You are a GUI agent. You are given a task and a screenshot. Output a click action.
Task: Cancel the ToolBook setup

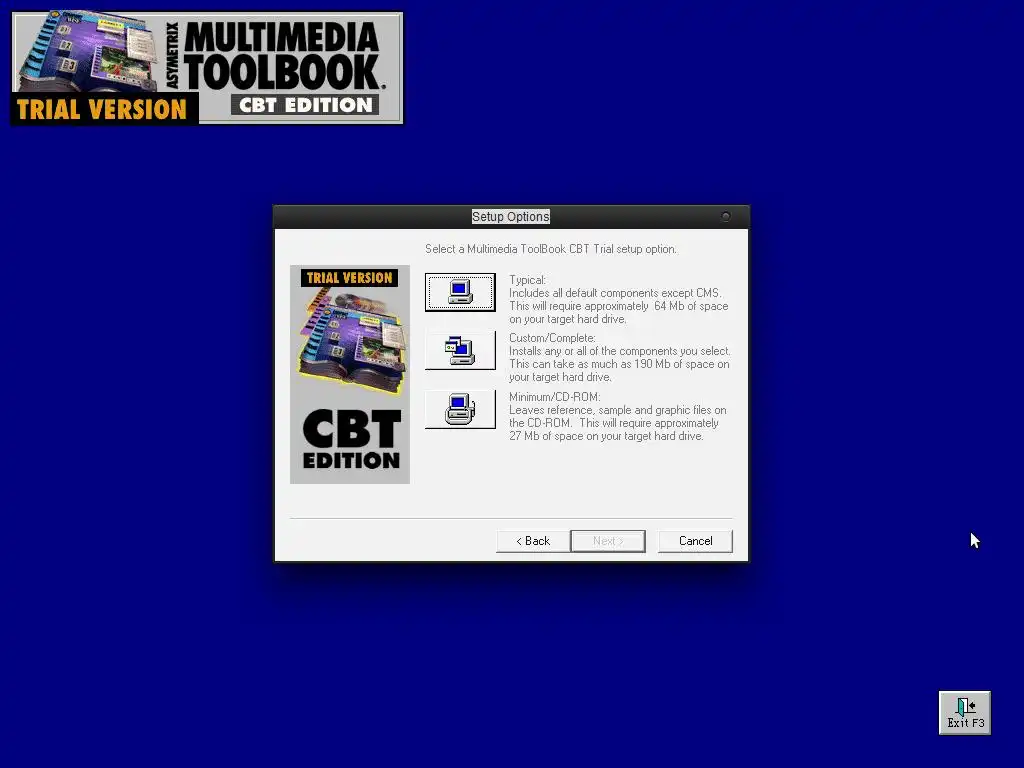(696, 541)
